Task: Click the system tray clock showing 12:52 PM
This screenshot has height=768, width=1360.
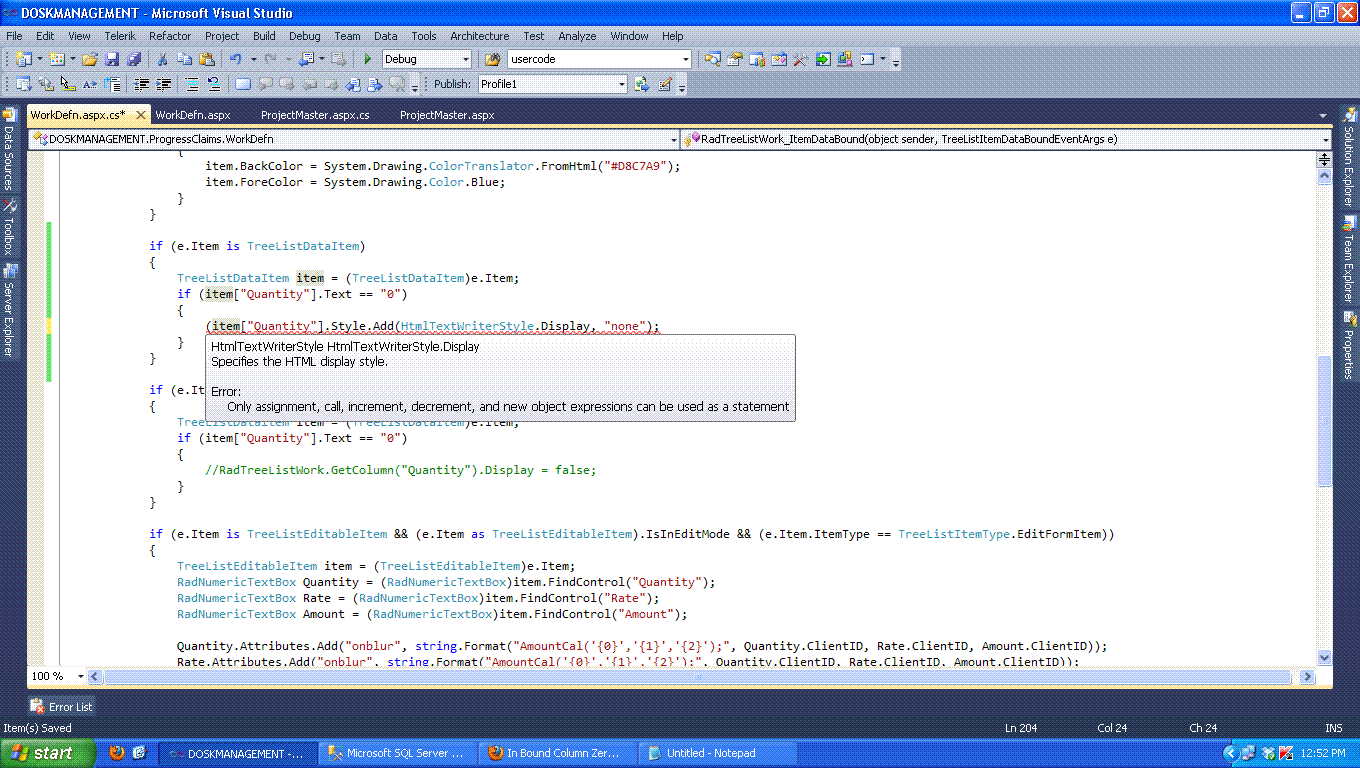Action: pyautogui.click(x=1322, y=753)
